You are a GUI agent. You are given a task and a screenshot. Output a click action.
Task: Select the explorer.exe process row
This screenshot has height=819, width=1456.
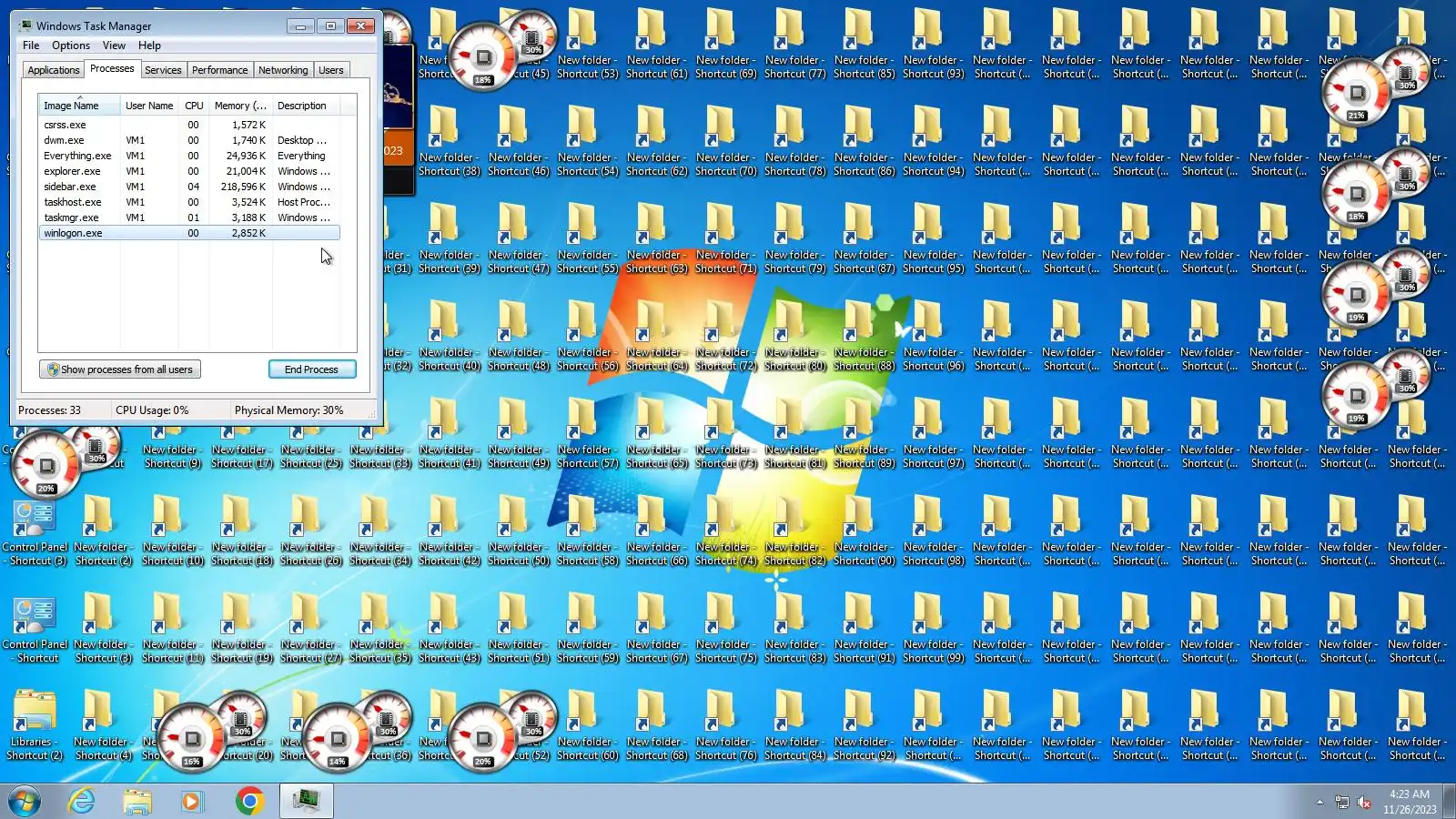point(189,171)
